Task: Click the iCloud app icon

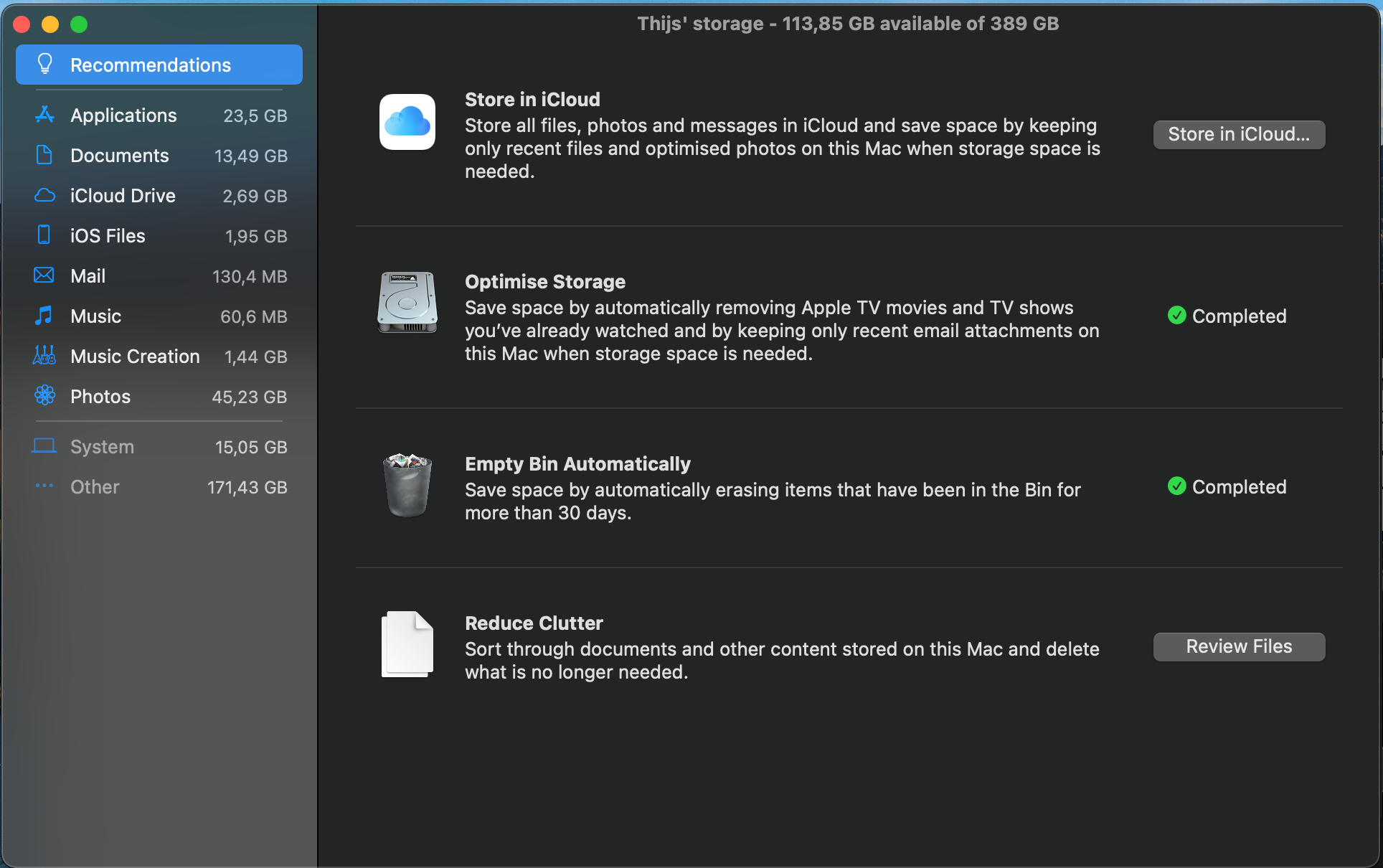Action: coord(407,122)
